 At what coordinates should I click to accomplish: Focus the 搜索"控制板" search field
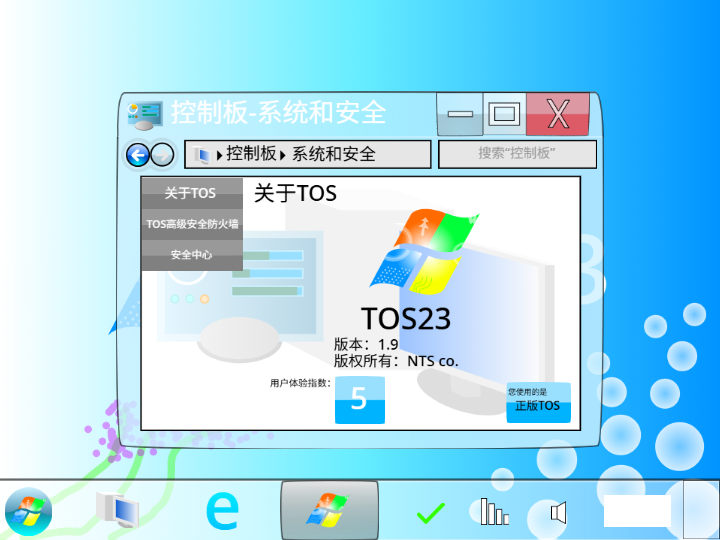click(518, 154)
